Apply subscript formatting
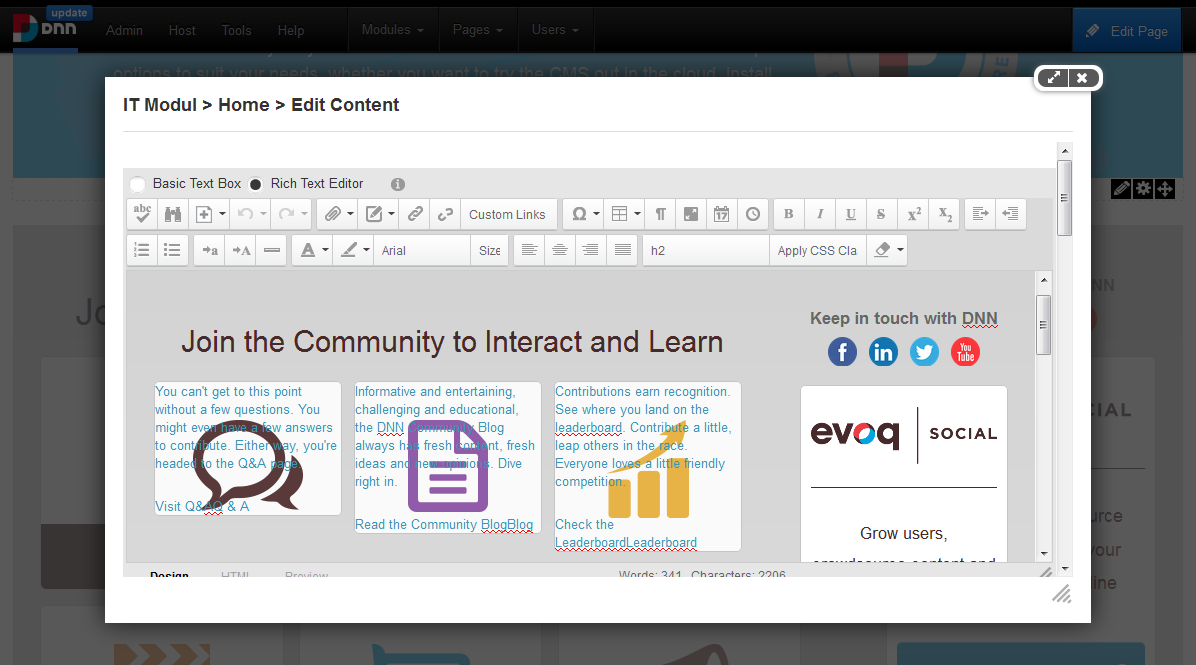This screenshot has width=1196, height=665. tap(945, 214)
